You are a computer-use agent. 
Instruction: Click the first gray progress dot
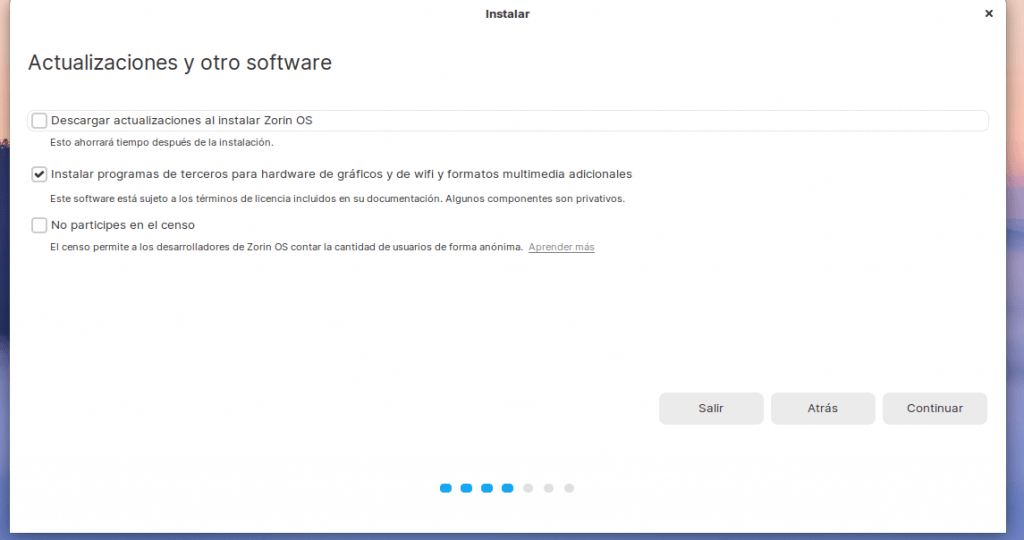pyautogui.click(x=528, y=488)
